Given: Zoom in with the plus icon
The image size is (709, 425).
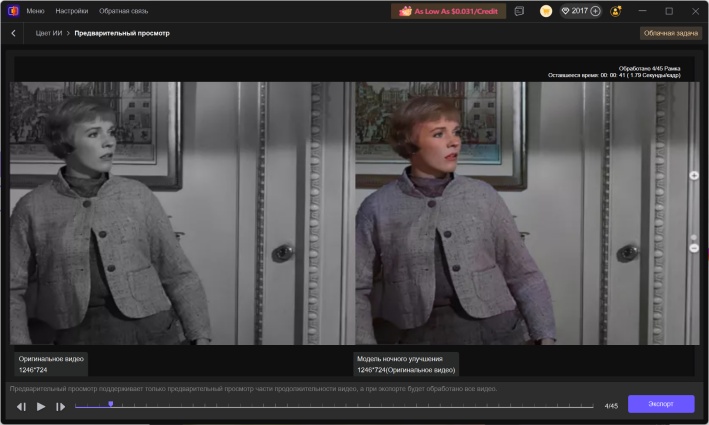Looking at the screenshot, I should tap(694, 175).
